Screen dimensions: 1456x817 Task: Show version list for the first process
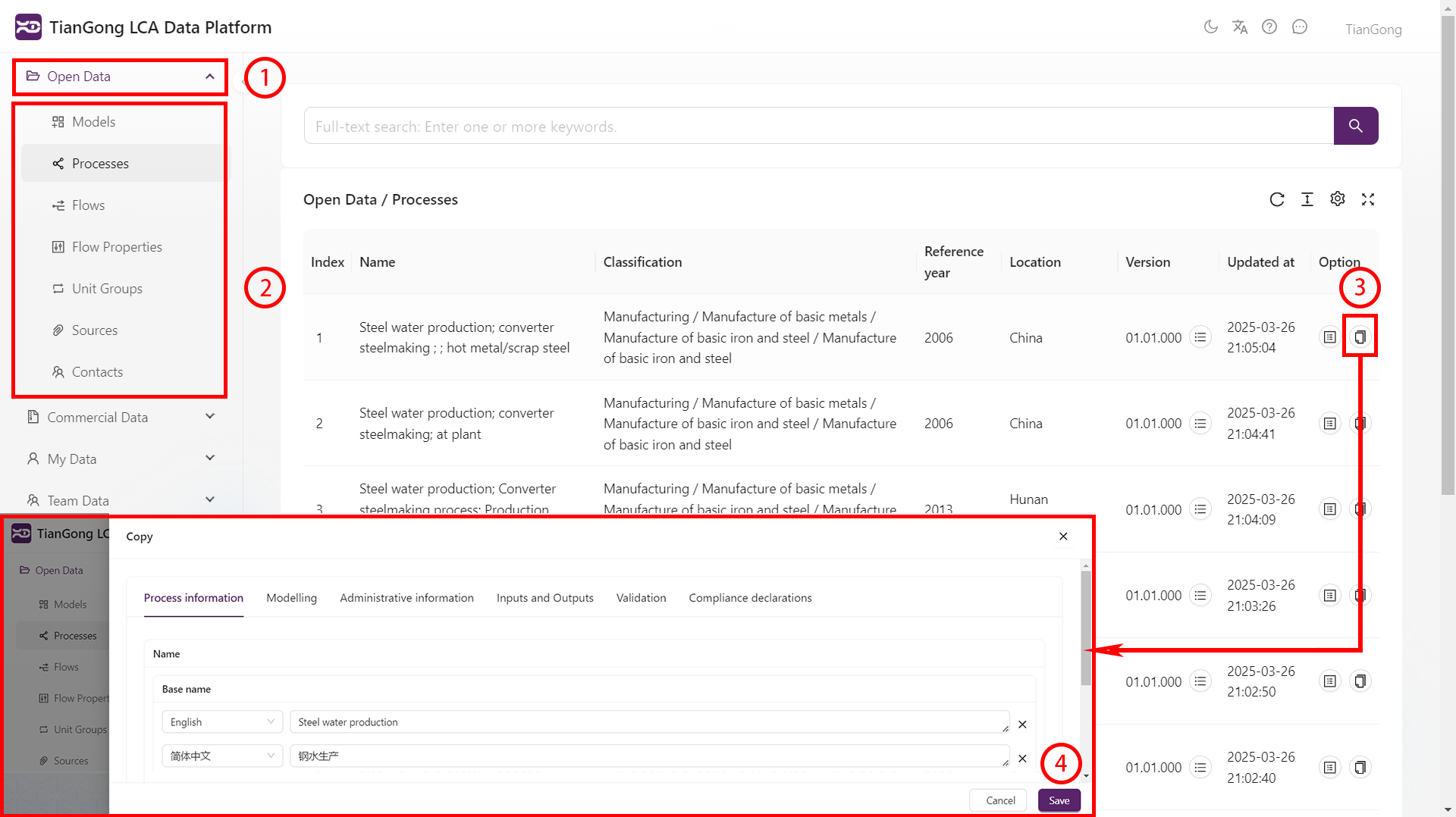[1200, 337]
